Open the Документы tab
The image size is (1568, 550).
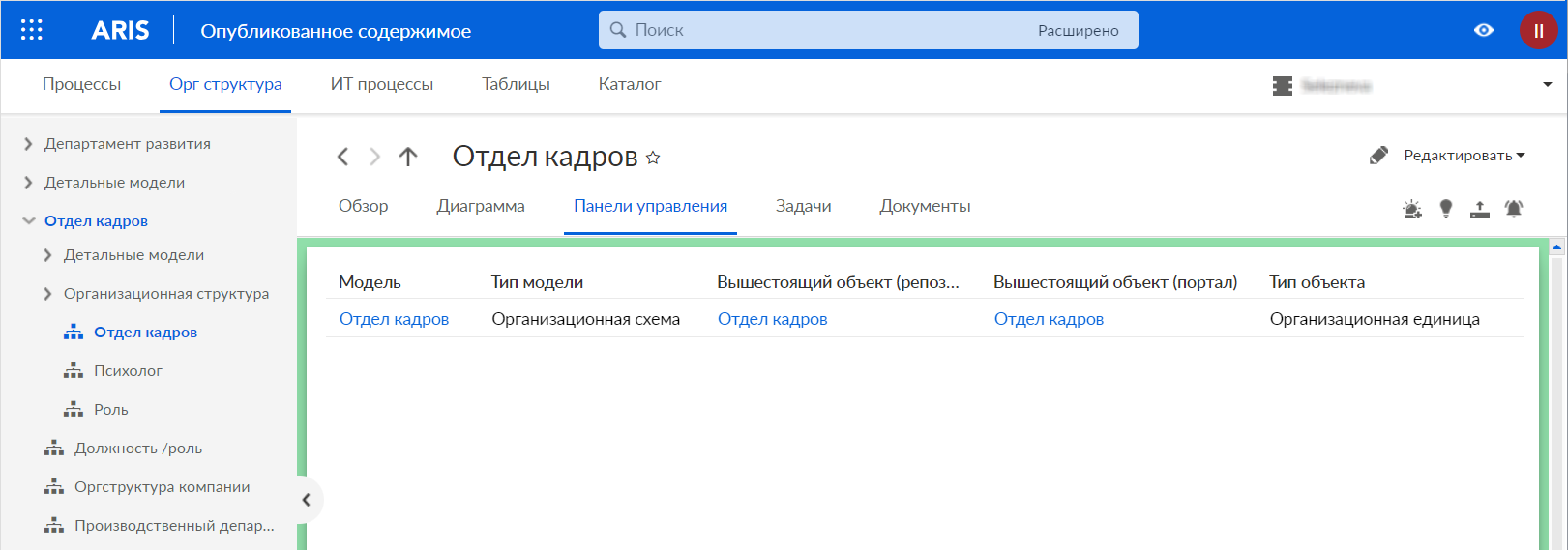pyautogui.click(x=925, y=207)
